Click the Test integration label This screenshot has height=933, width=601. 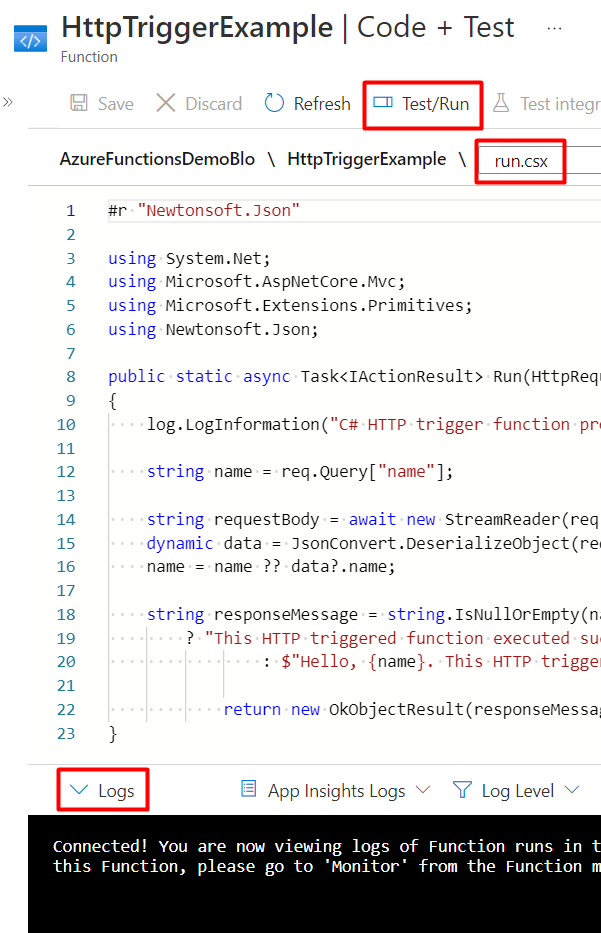pyautogui.click(x=561, y=104)
